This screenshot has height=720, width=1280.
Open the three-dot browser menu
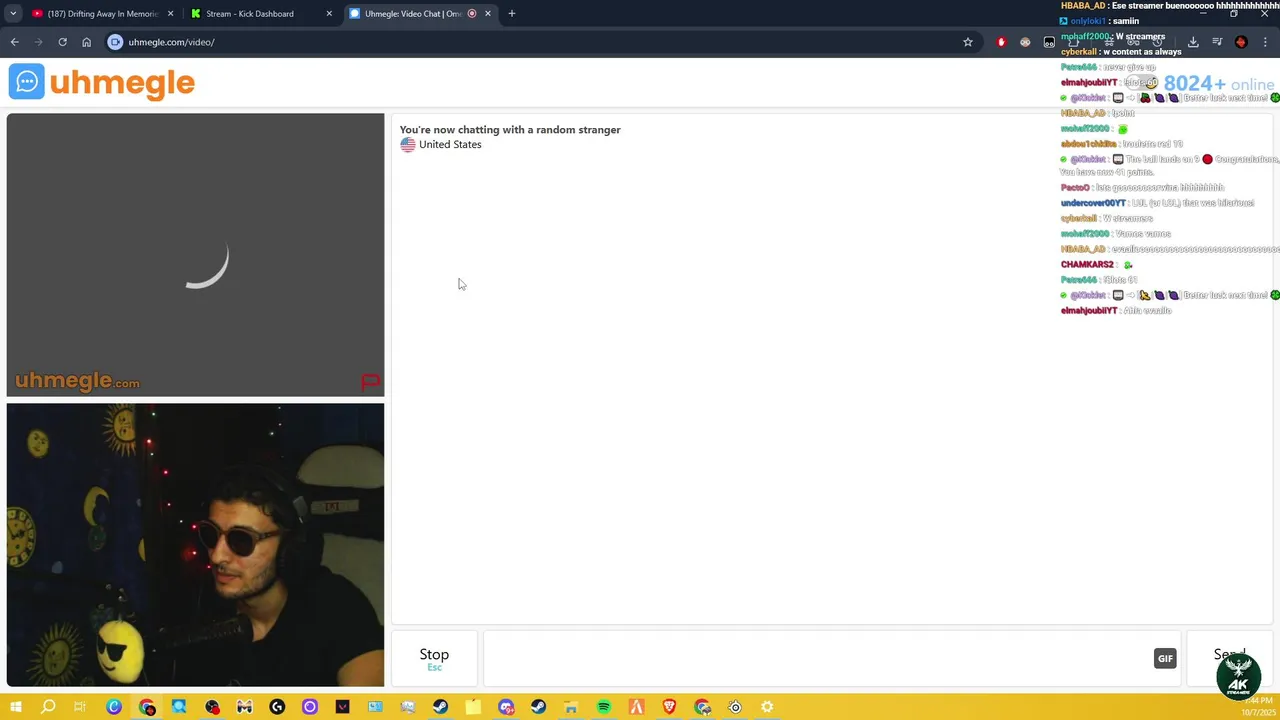[x=1265, y=42]
